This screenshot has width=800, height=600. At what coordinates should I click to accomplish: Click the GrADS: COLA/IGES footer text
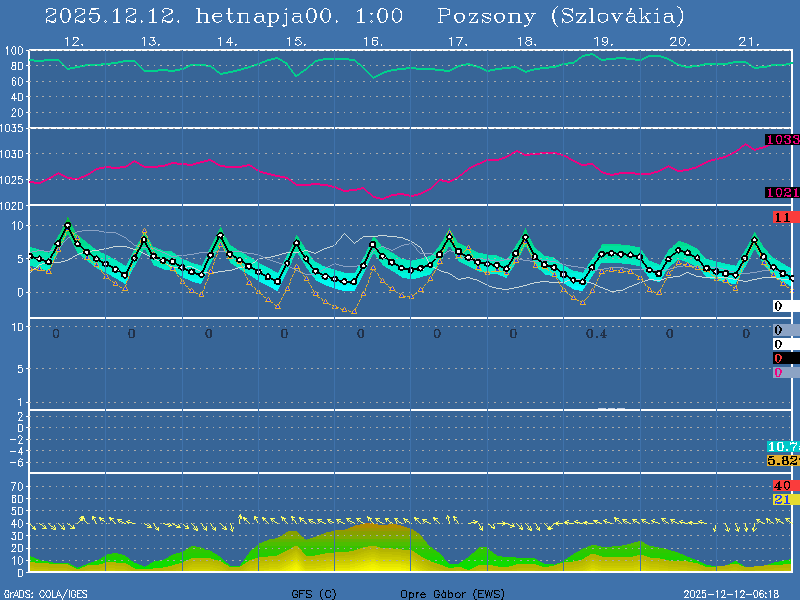click(45, 593)
